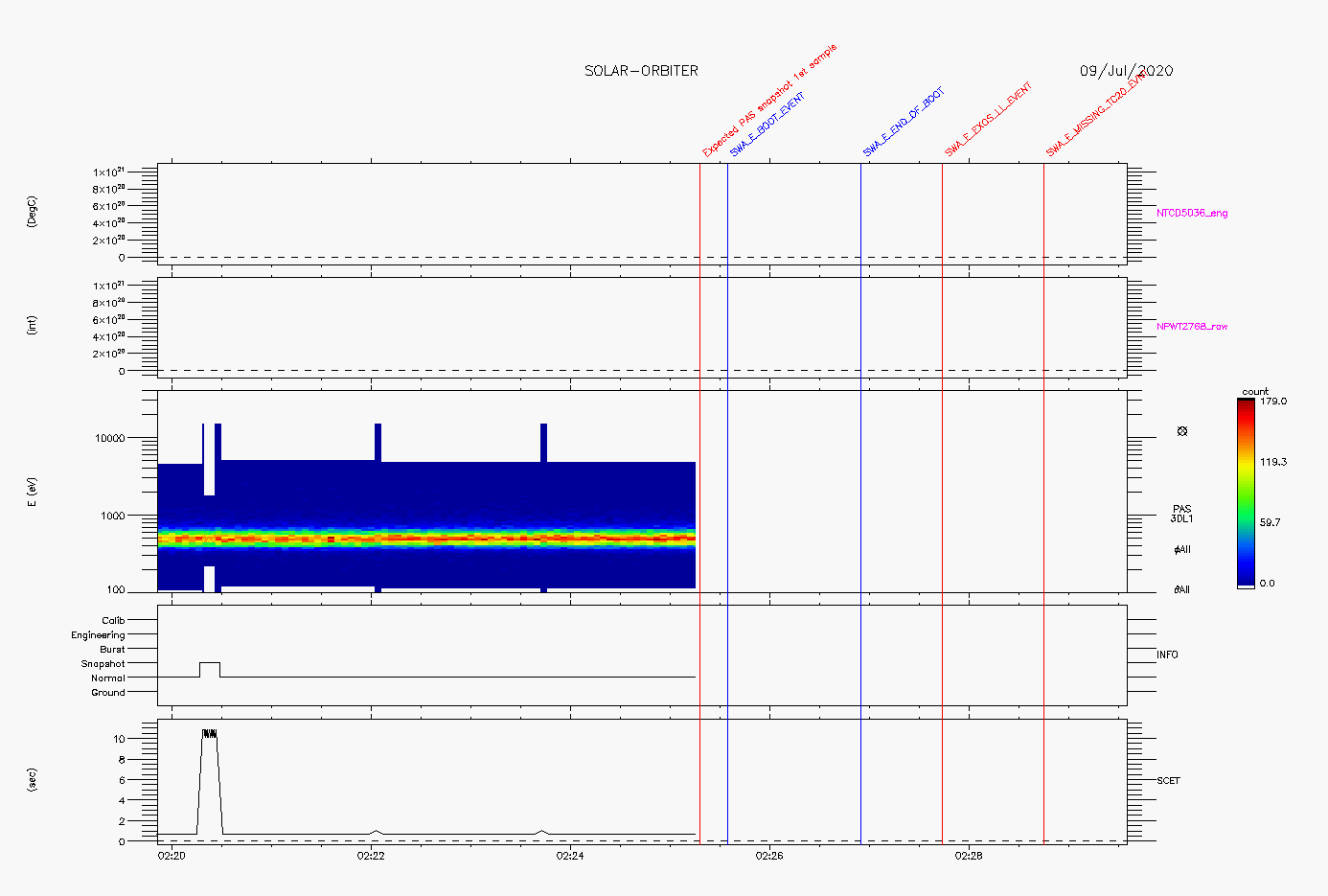This screenshot has height=896, width=1328.
Task: Click the magenta NTCD5036_eng series label
Action: tap(1192, 213)
